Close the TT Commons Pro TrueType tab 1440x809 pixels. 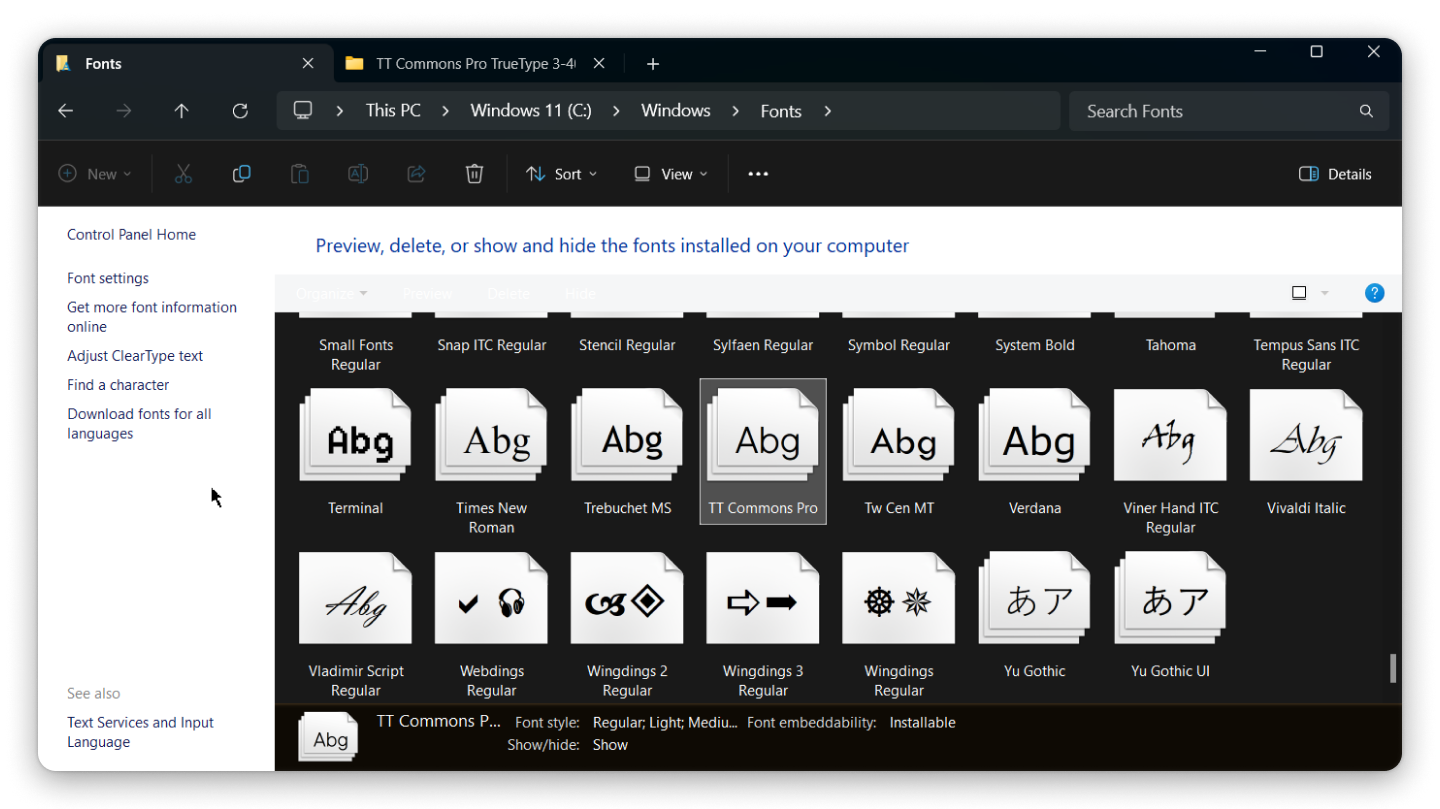(599, 63)
